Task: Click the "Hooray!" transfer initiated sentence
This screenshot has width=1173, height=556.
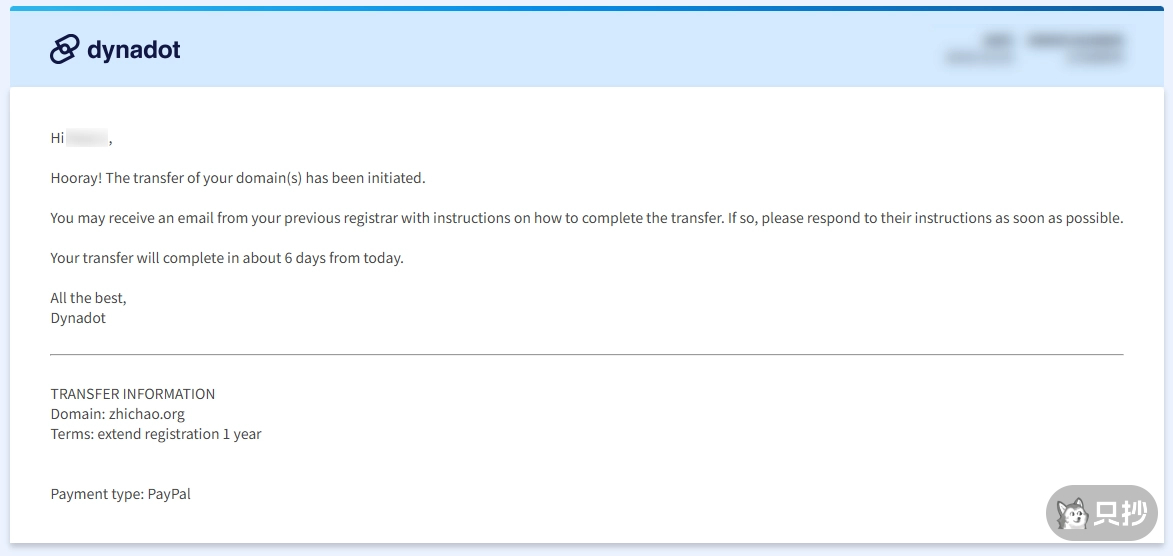Action: [238, 178]
